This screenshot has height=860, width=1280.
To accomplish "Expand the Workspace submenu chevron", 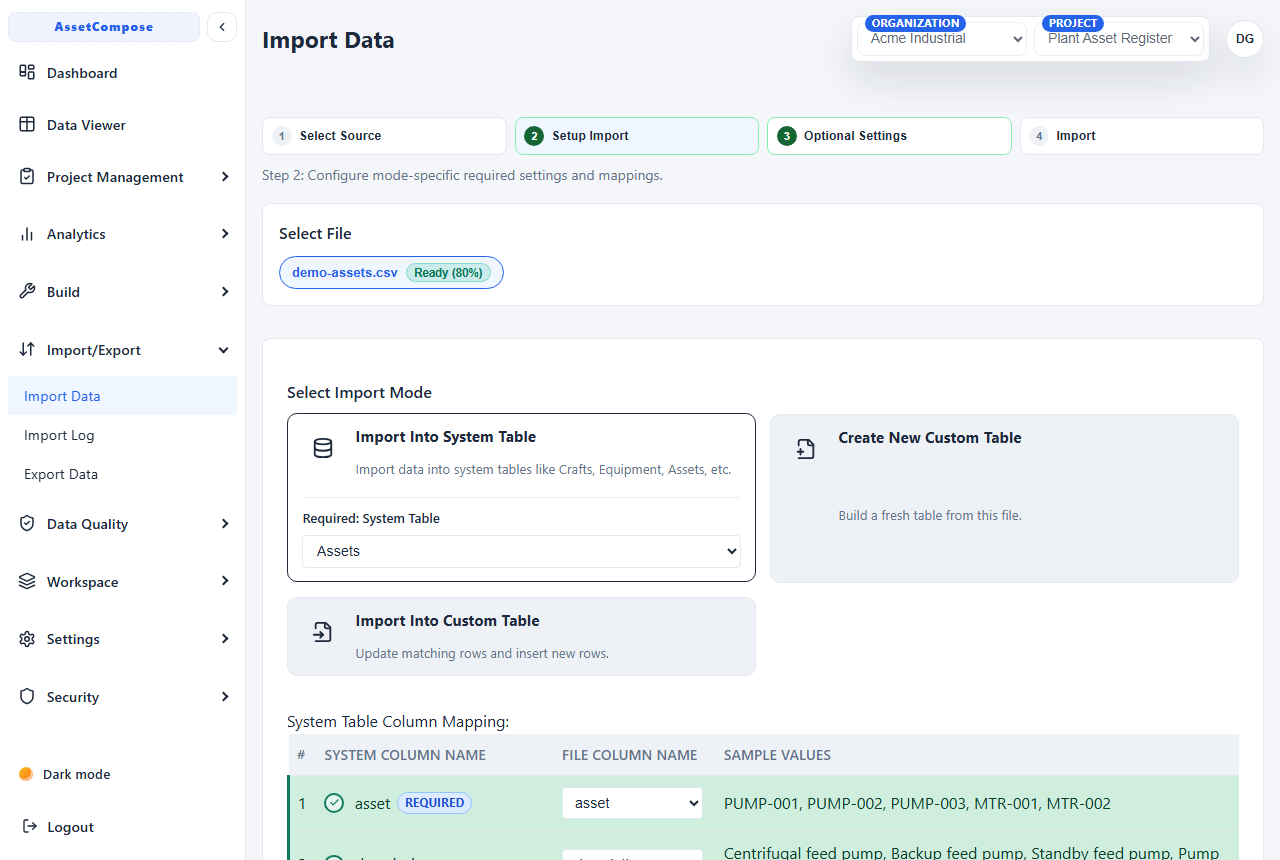I will (225, 581).
